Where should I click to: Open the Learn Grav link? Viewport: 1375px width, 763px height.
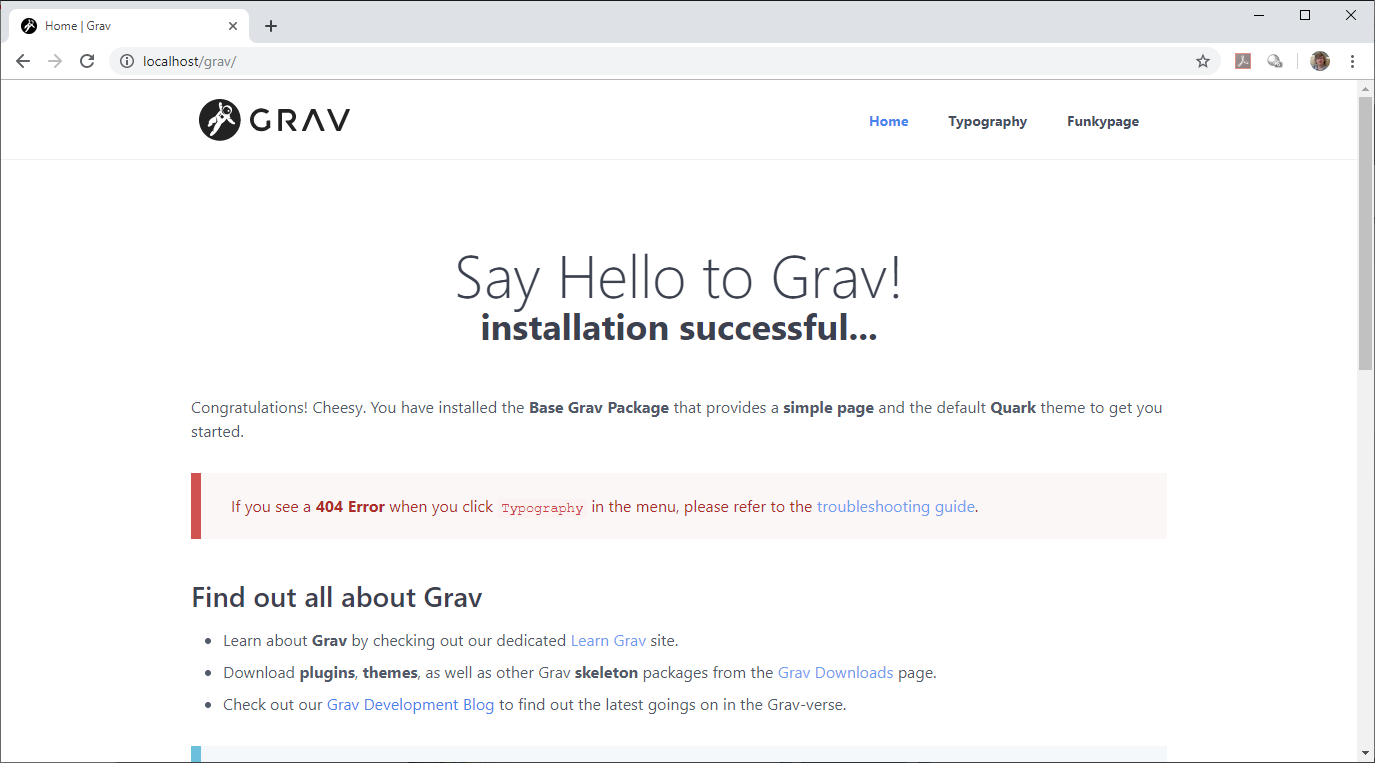tap(608, 640)
